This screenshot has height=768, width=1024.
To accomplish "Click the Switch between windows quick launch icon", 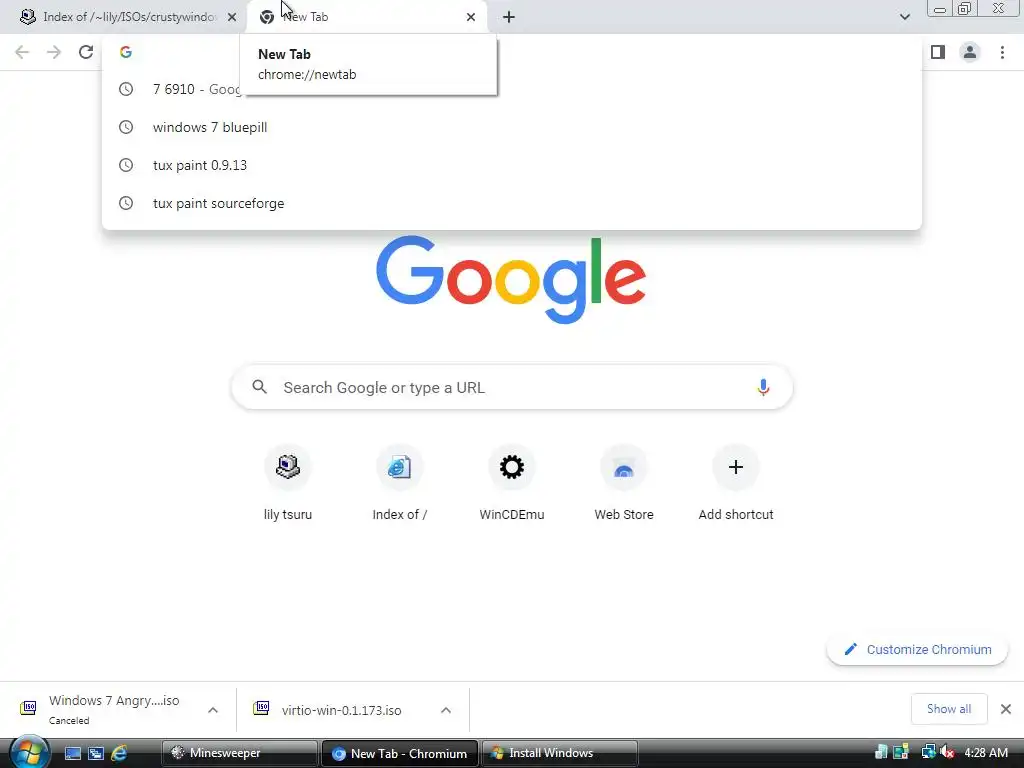I will (96, 754).
